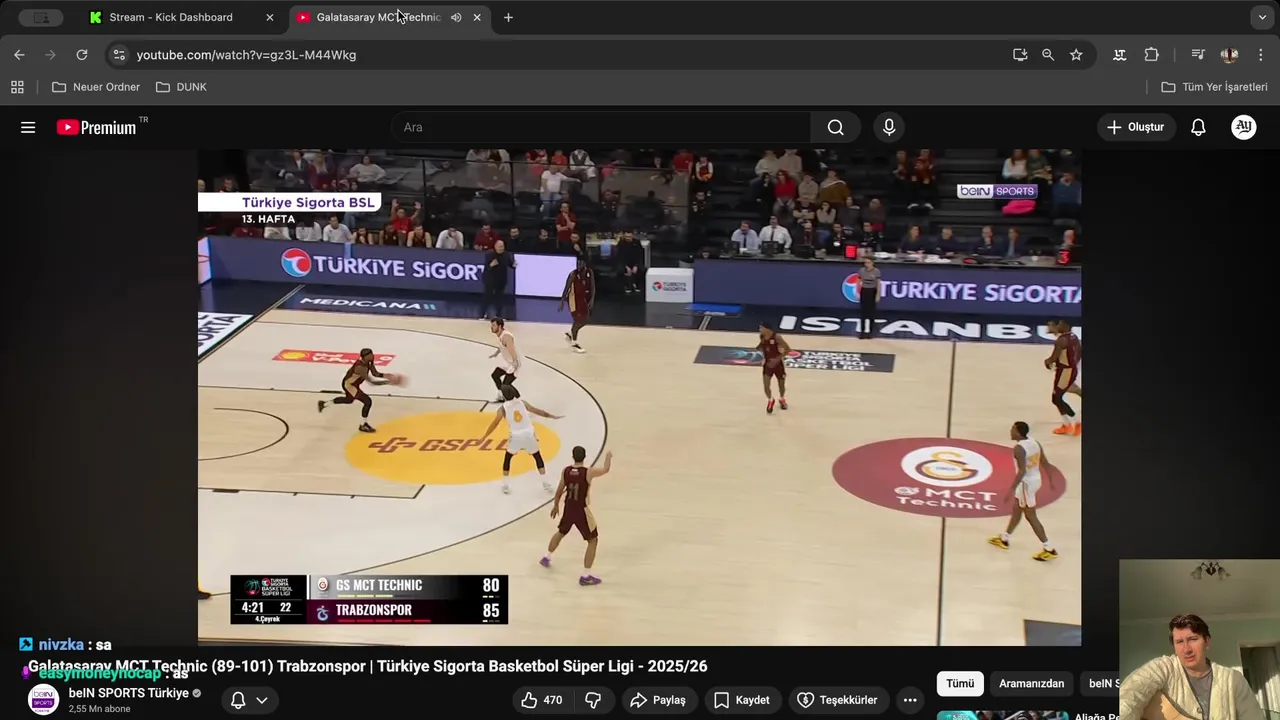This screenshot has height=720, width=1280.
Task: Open the YouTube hamburger guide menu
Action: [x=28, y=127]
